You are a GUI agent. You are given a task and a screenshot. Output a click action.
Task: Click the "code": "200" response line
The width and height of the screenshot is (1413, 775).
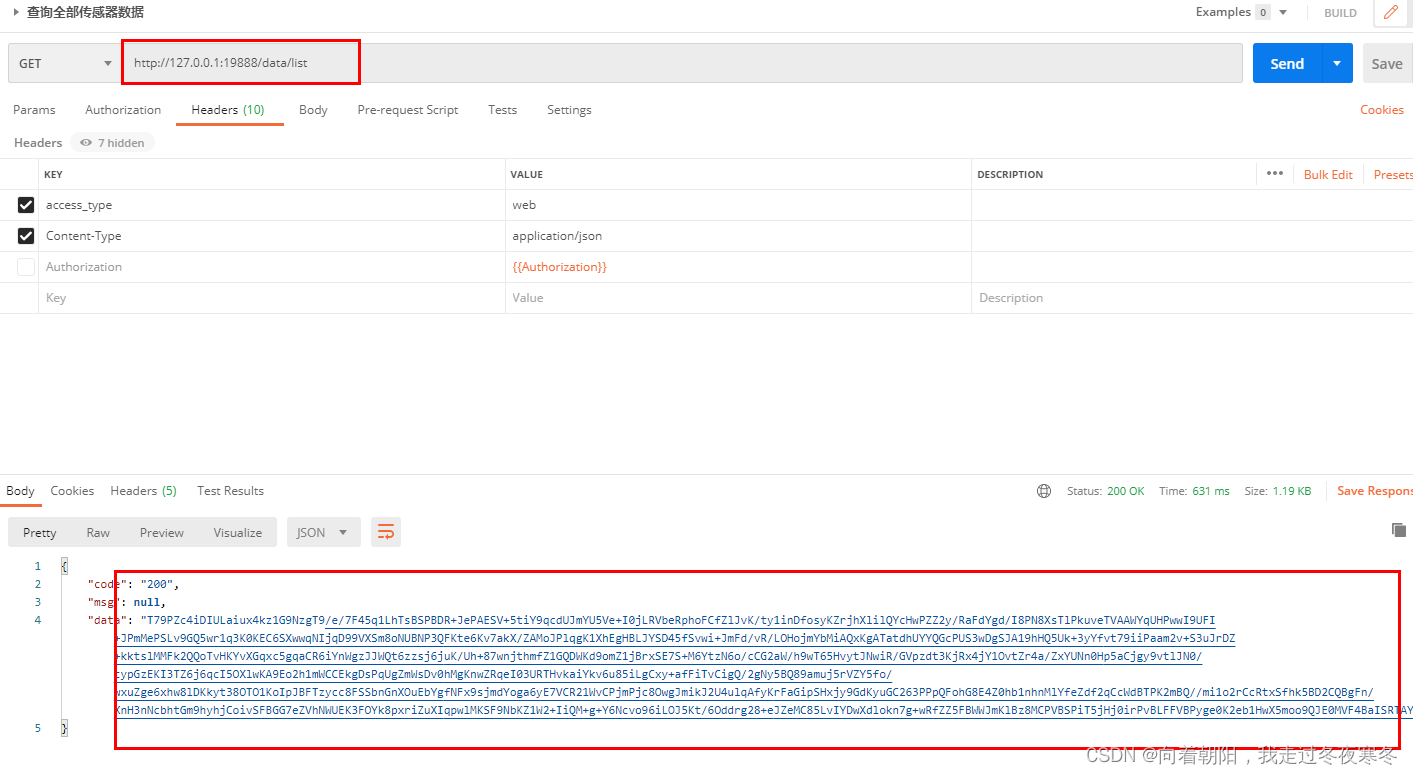[134, 584]
